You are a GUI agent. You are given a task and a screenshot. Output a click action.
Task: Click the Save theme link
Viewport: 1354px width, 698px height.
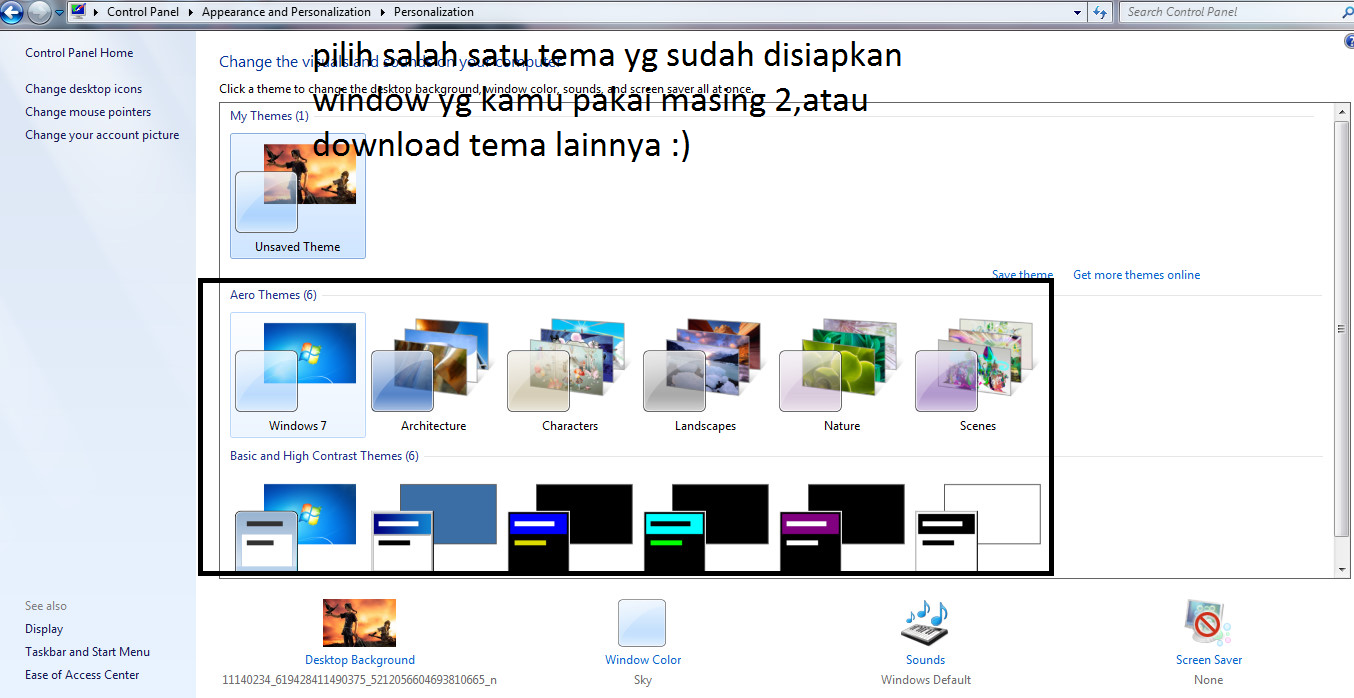tap(1022, 274)
